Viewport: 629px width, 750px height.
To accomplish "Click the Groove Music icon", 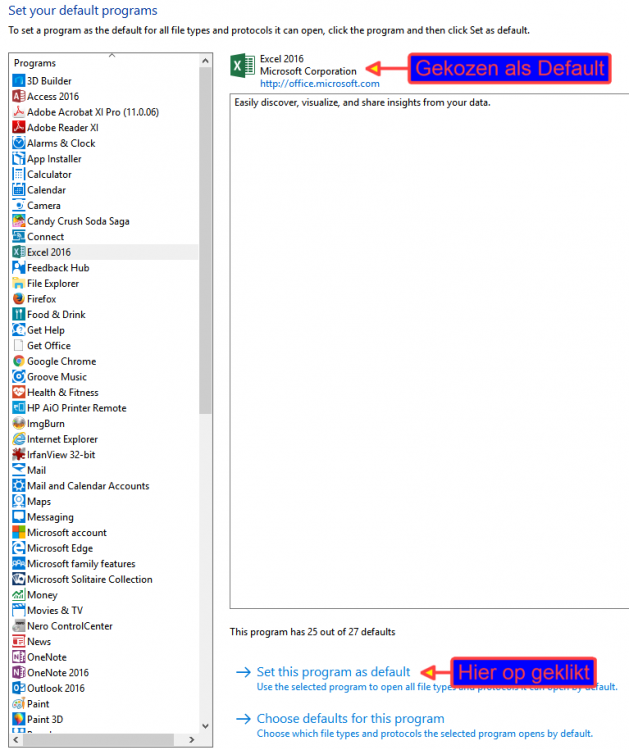I will [19, 376].
